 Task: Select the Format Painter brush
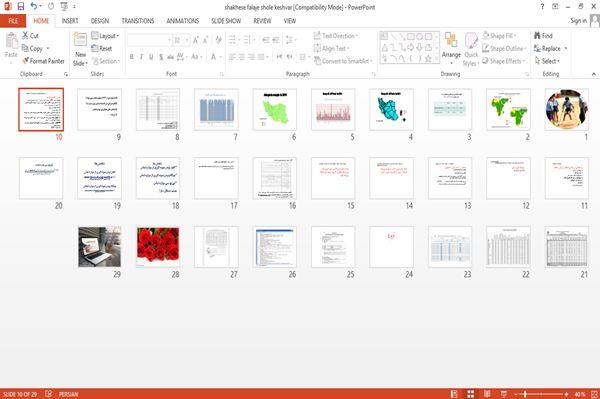[25, 61]
